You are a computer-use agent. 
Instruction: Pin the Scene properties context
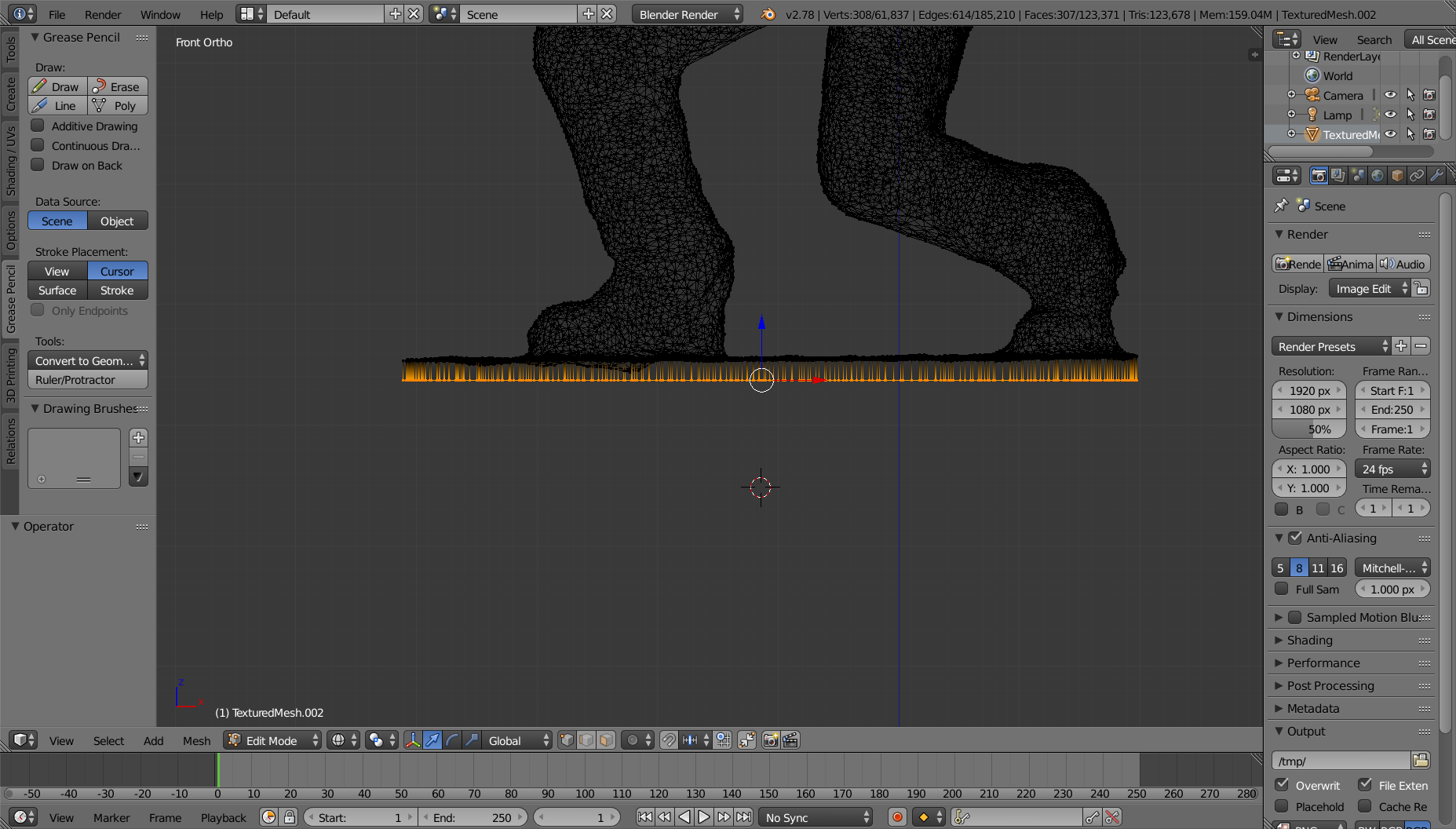point(1281,206)
